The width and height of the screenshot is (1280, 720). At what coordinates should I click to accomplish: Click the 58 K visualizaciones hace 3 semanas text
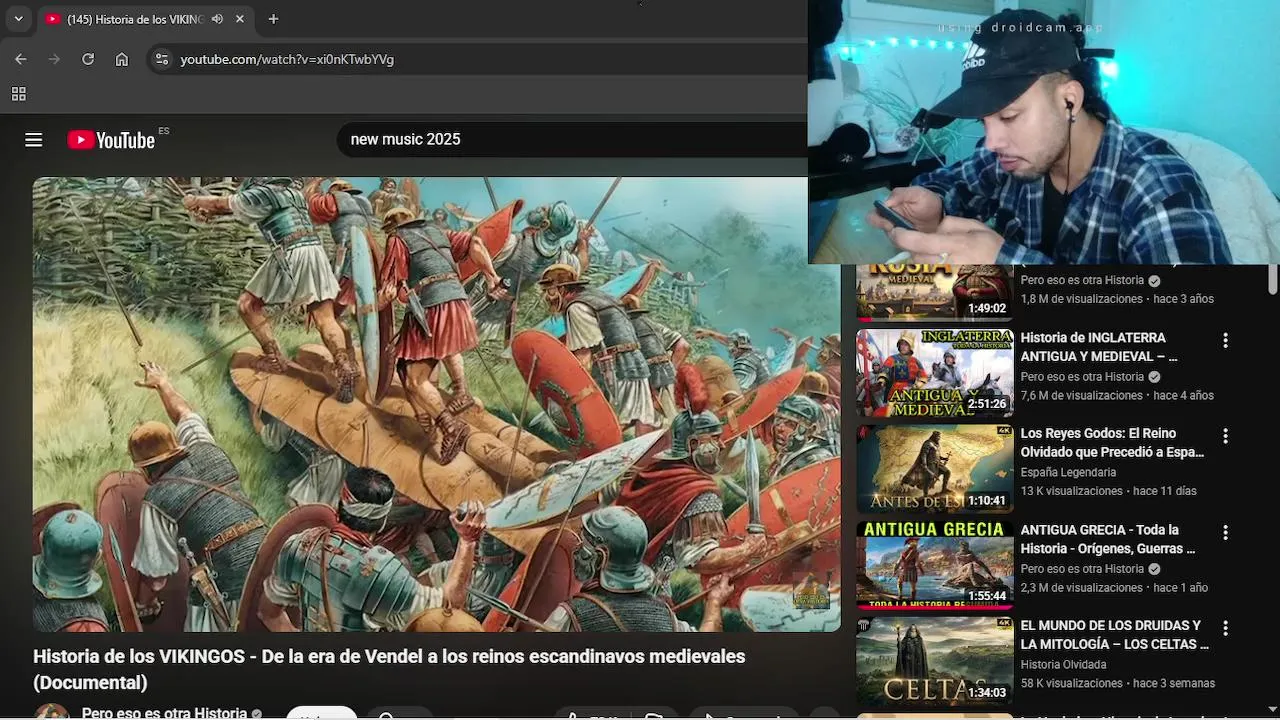(1118, 684)
